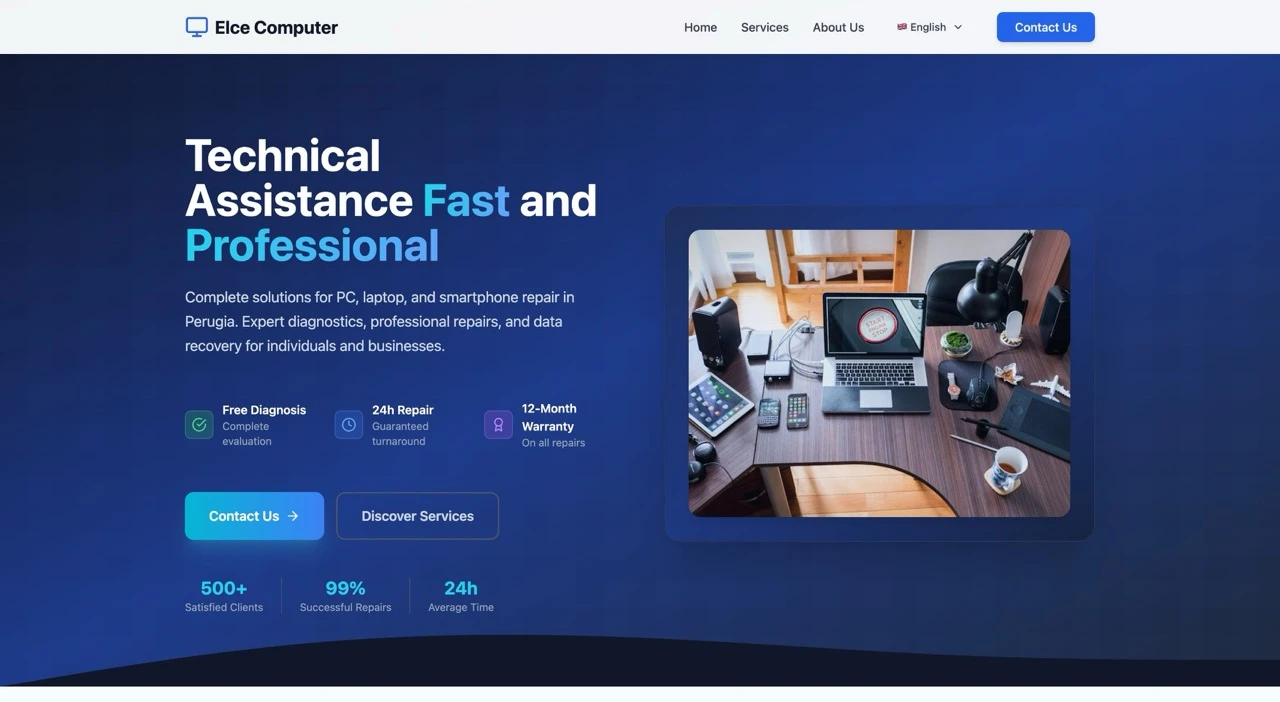Click the arrow icon inside Contact Us button

292,516
